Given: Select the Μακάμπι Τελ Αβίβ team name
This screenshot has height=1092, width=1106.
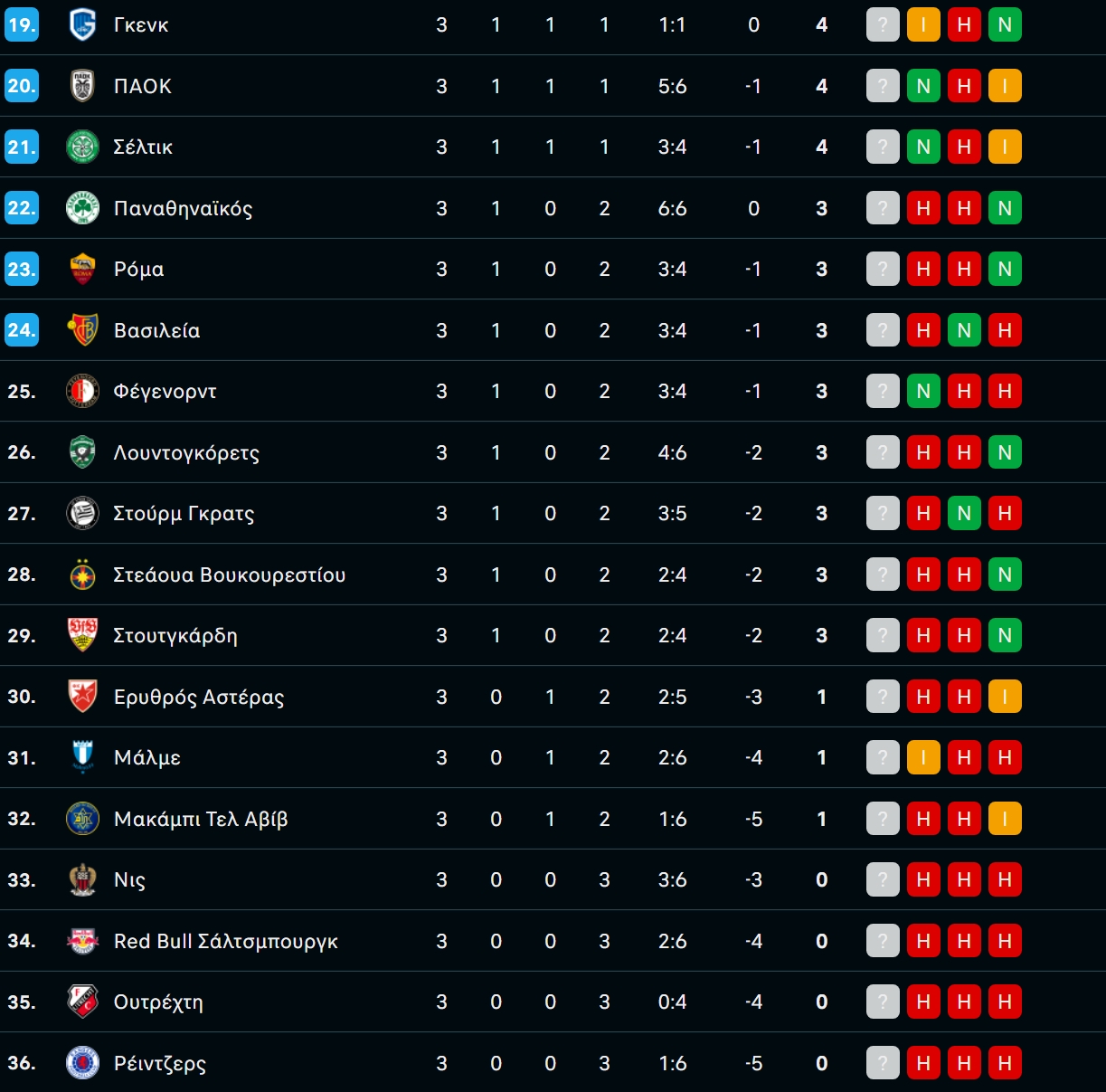Looking at the screenshot, I should 201,819.
